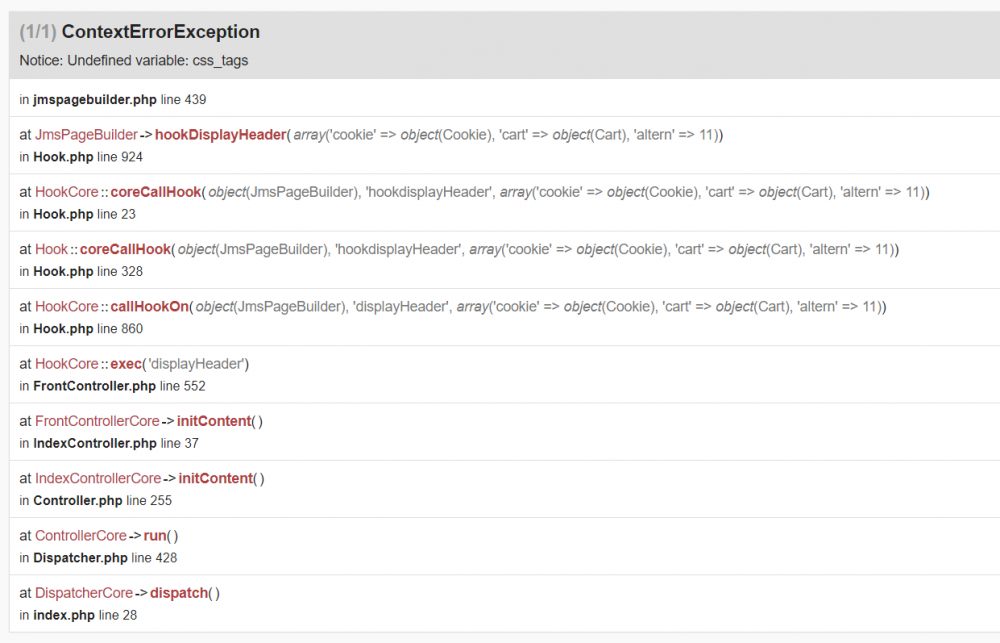Select the hookDisplayHeader method name
1000x643 pixels.
coord(220,135)
